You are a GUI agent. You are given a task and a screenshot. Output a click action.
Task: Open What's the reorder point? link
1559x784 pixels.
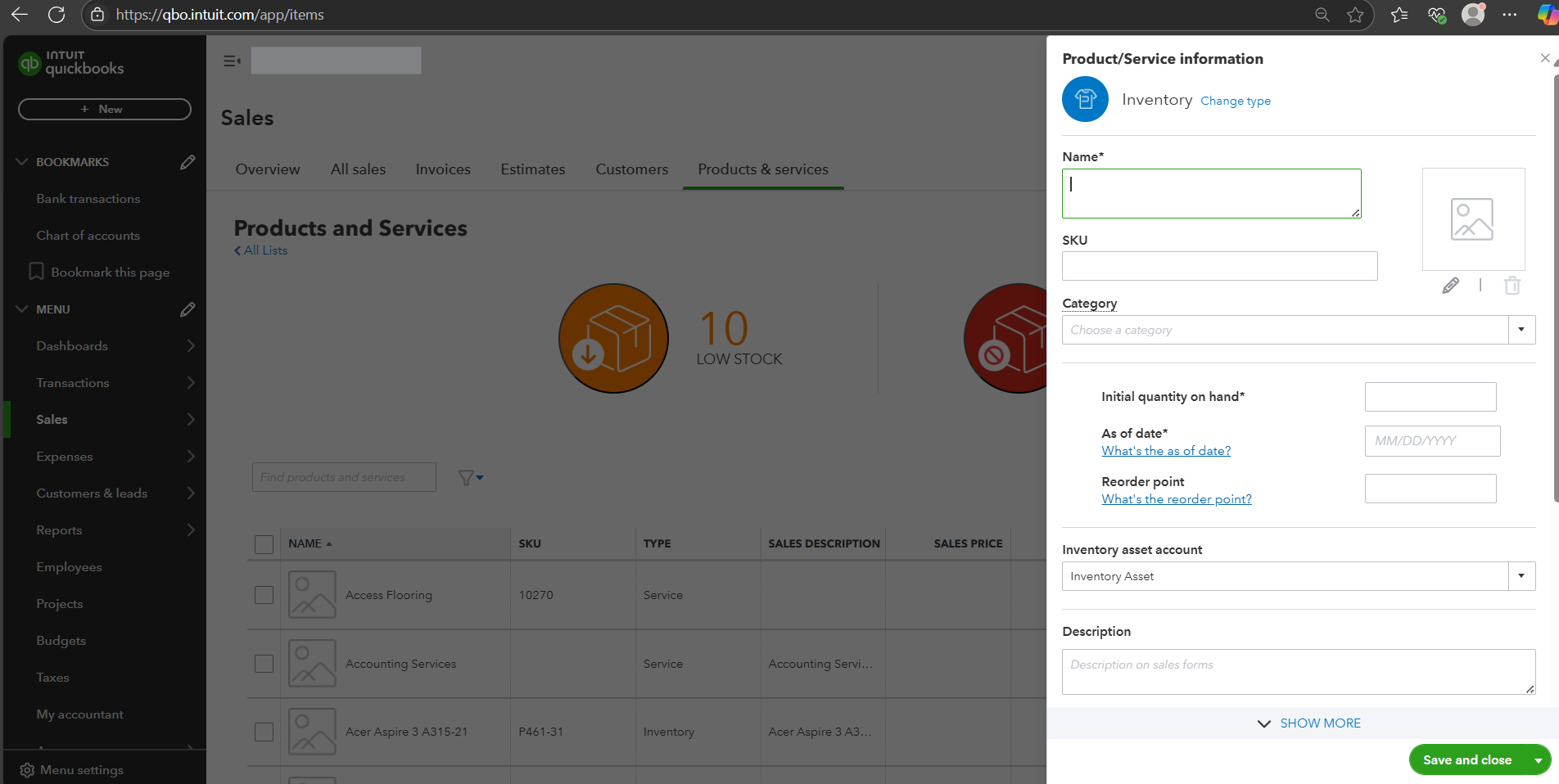(1177, 499)
